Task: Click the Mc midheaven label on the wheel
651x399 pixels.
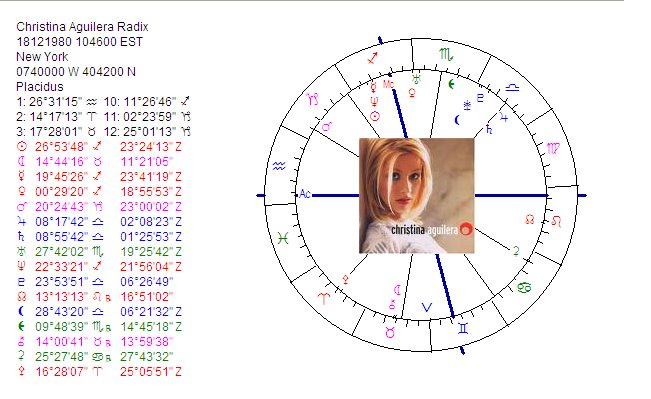Action: click(388, 85)
